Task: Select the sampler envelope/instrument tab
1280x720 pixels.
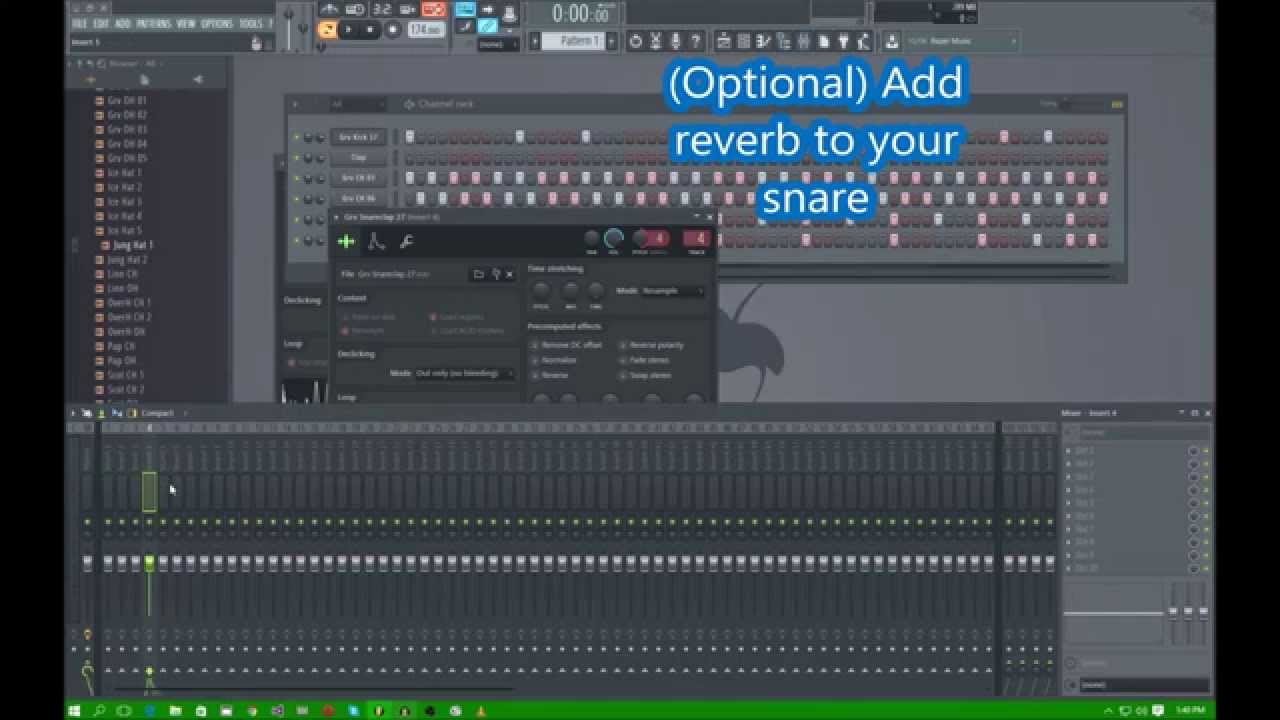Action: tap(376, 241)
